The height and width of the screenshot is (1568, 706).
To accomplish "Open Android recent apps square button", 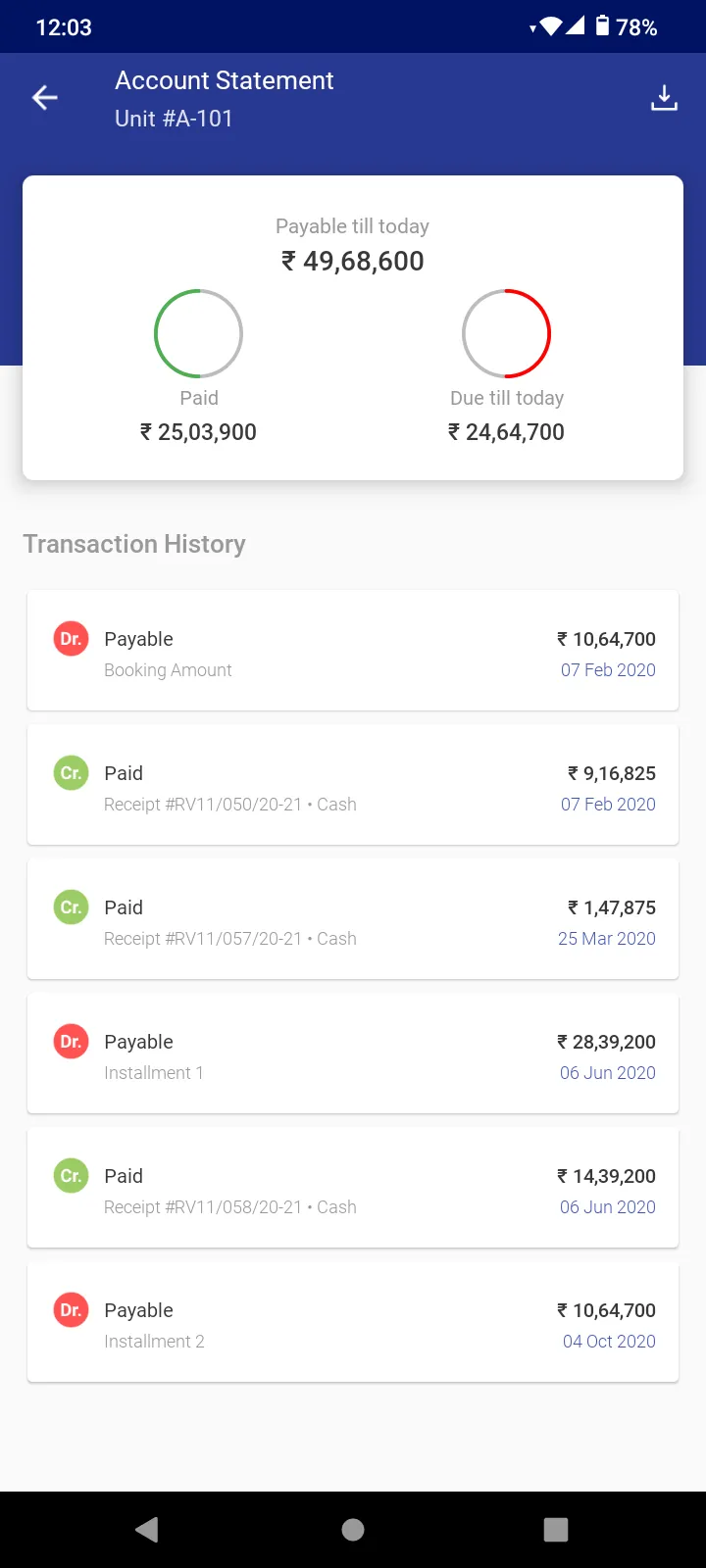I will pos(556,1530).
